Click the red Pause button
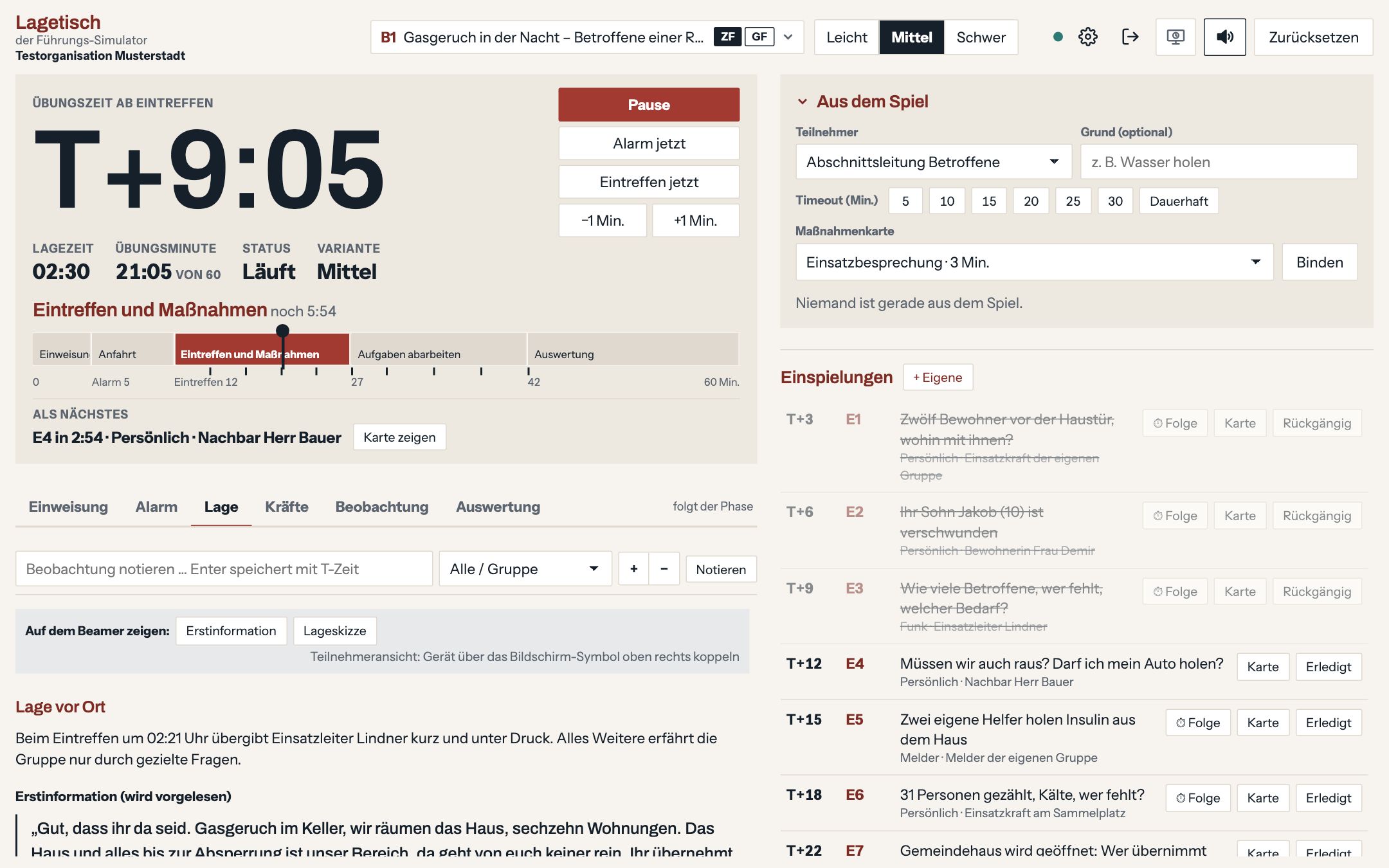Image resolution: width=1389 pixels, height=868 pixels. pyautogui.click(x=649, y=105)
